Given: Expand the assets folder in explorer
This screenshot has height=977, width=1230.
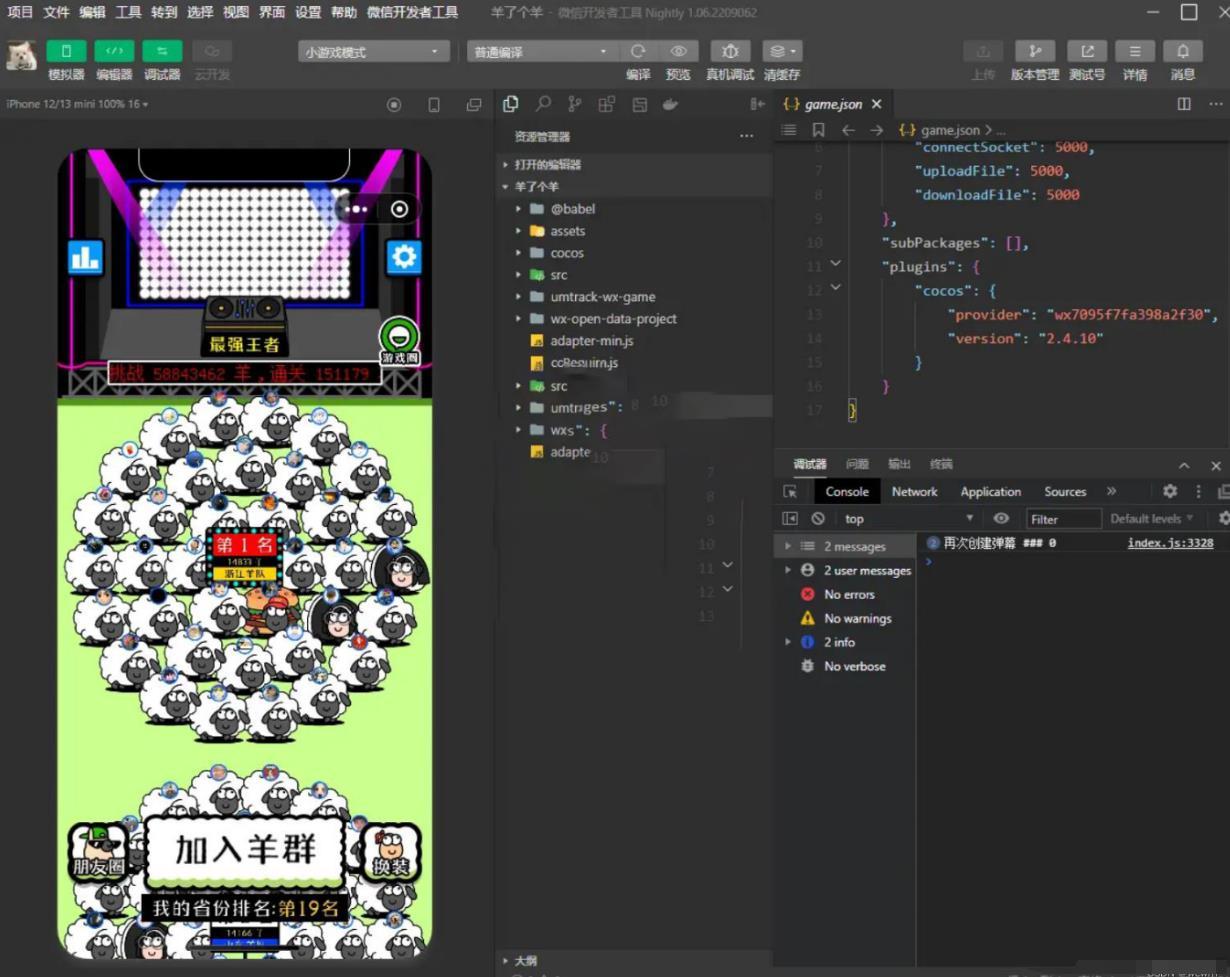Looking at the screenshot, I should pyautogui.click(x=567, y=231).
